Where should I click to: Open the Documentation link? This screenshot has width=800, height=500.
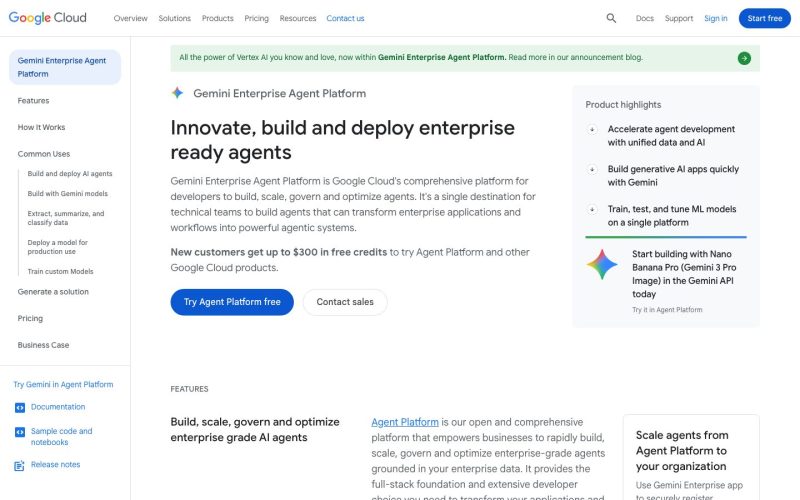click(x=58, y=407)
